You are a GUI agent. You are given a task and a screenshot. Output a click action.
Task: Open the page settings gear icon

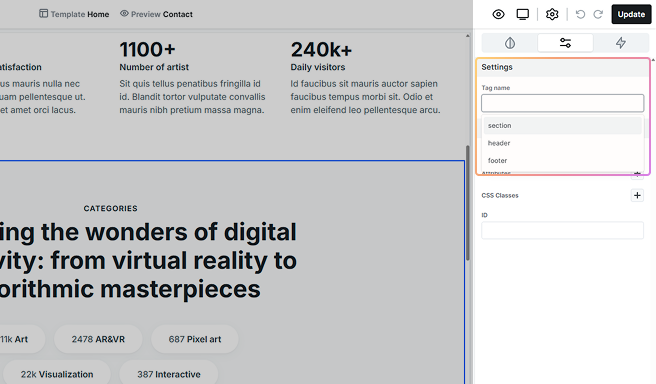(552, 14)
